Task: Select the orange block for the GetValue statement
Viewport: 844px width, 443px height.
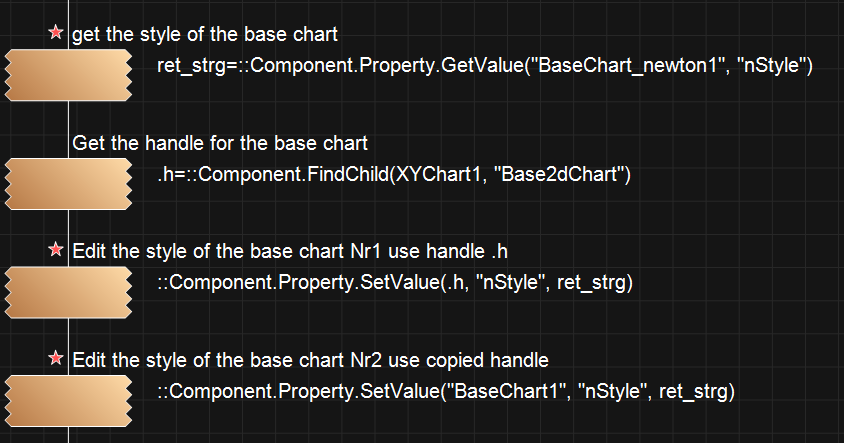Action: click(68, 75)
